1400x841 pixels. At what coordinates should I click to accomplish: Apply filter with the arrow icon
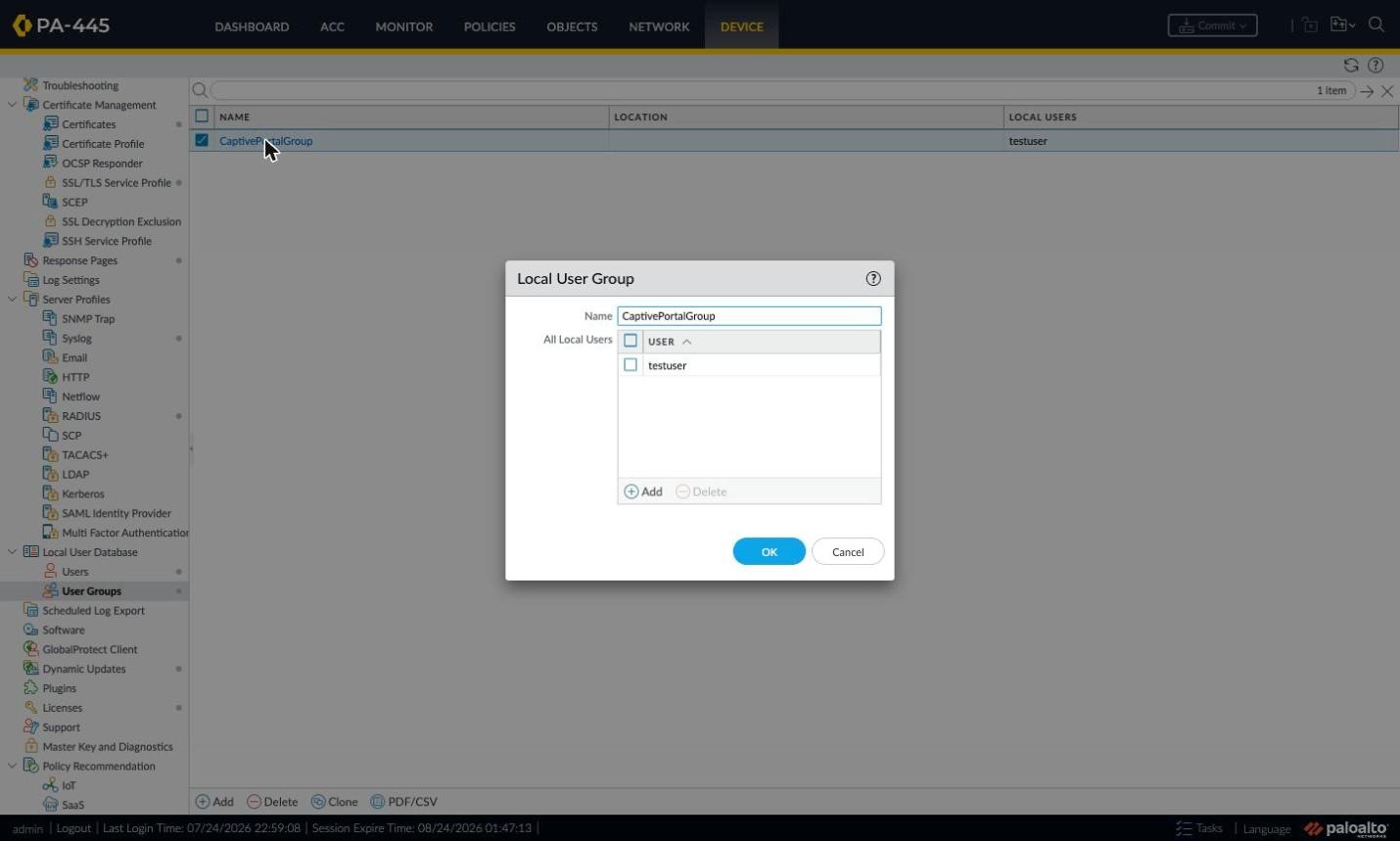(1367, 91)
